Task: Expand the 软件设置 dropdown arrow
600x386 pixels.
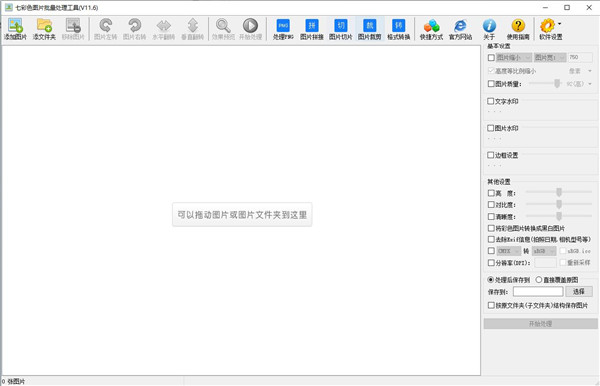Action: coord(559,24)
